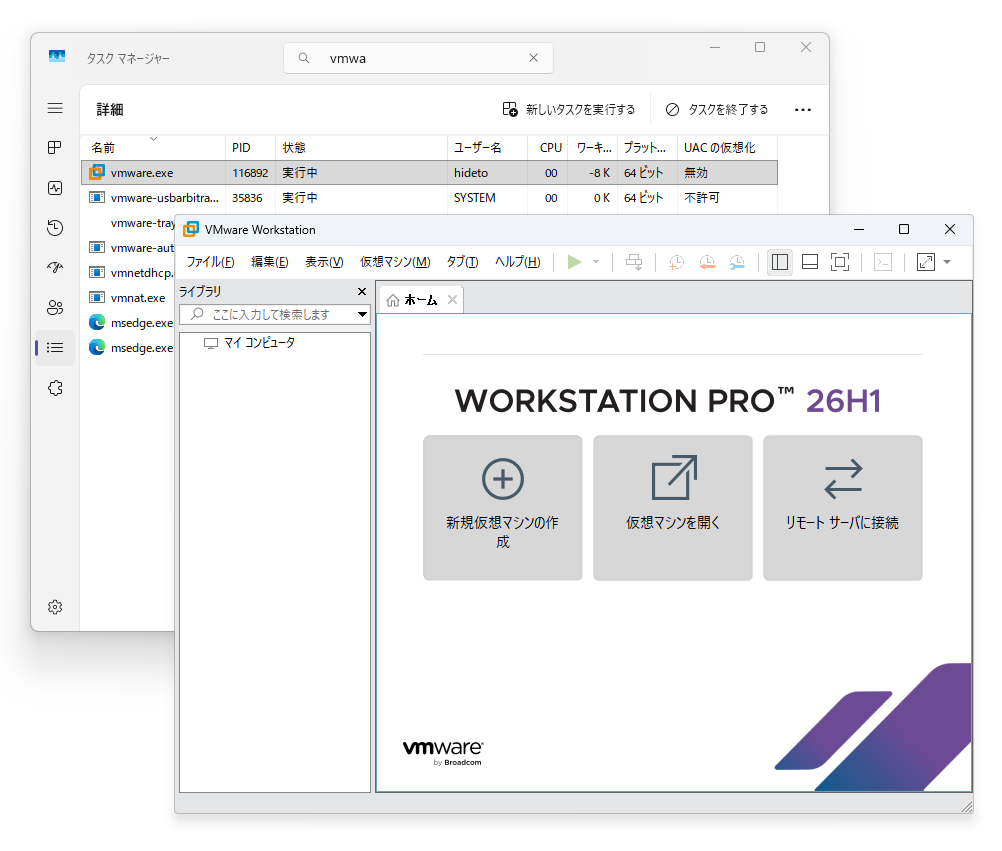
Task: Sort by 状態 column header
Action: pos(361,148)
